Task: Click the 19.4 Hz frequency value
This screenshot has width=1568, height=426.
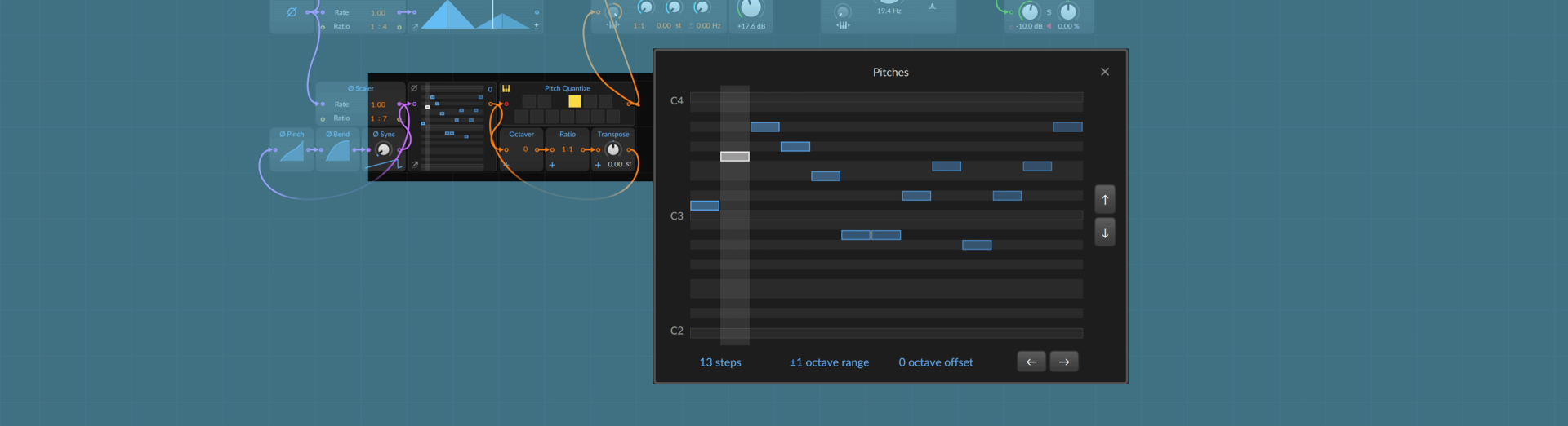Action: 889,11
